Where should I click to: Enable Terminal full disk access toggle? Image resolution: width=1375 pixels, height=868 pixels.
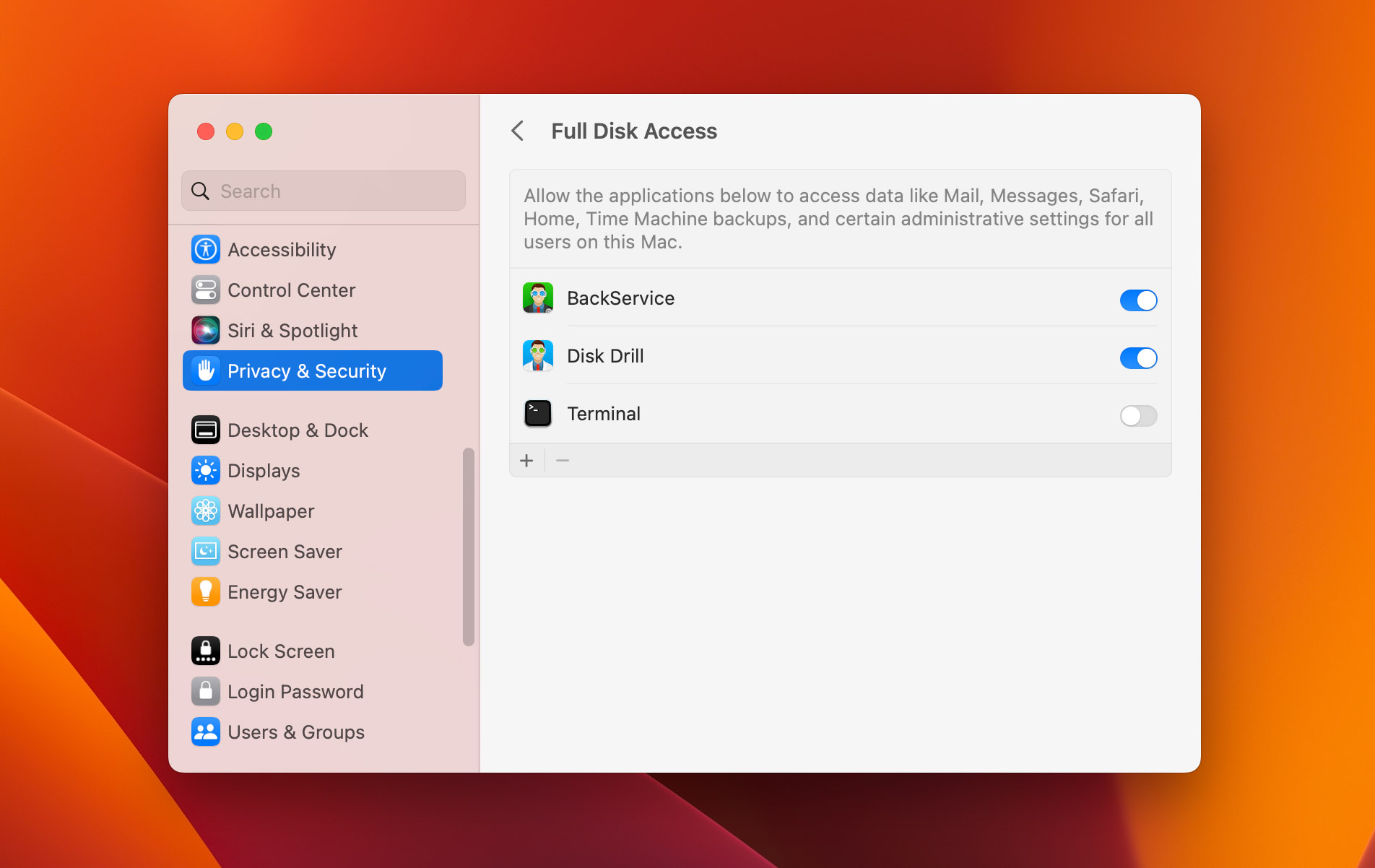1139,416
